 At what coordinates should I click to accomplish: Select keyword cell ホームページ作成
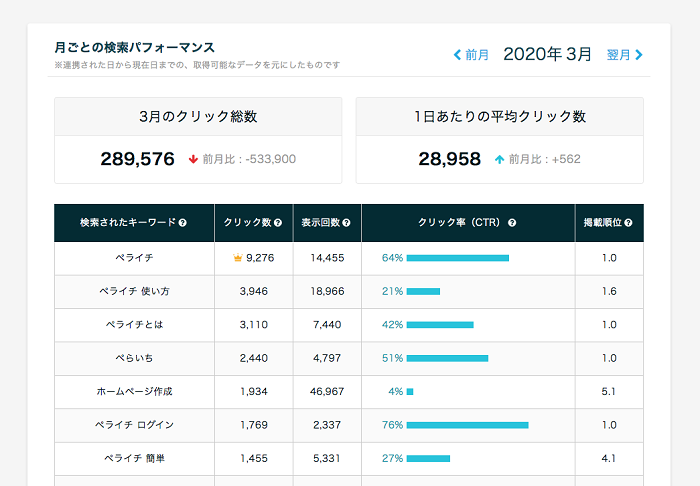point(134,392)
